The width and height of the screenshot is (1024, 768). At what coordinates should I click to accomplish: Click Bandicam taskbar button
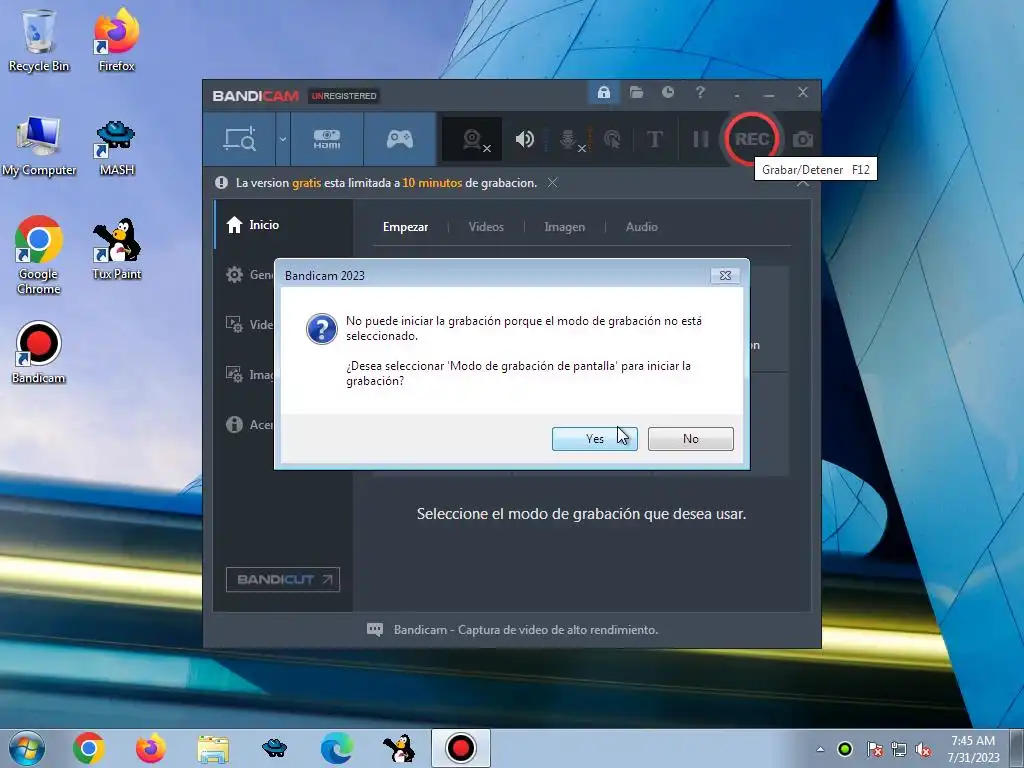click(x=460, y=748)
